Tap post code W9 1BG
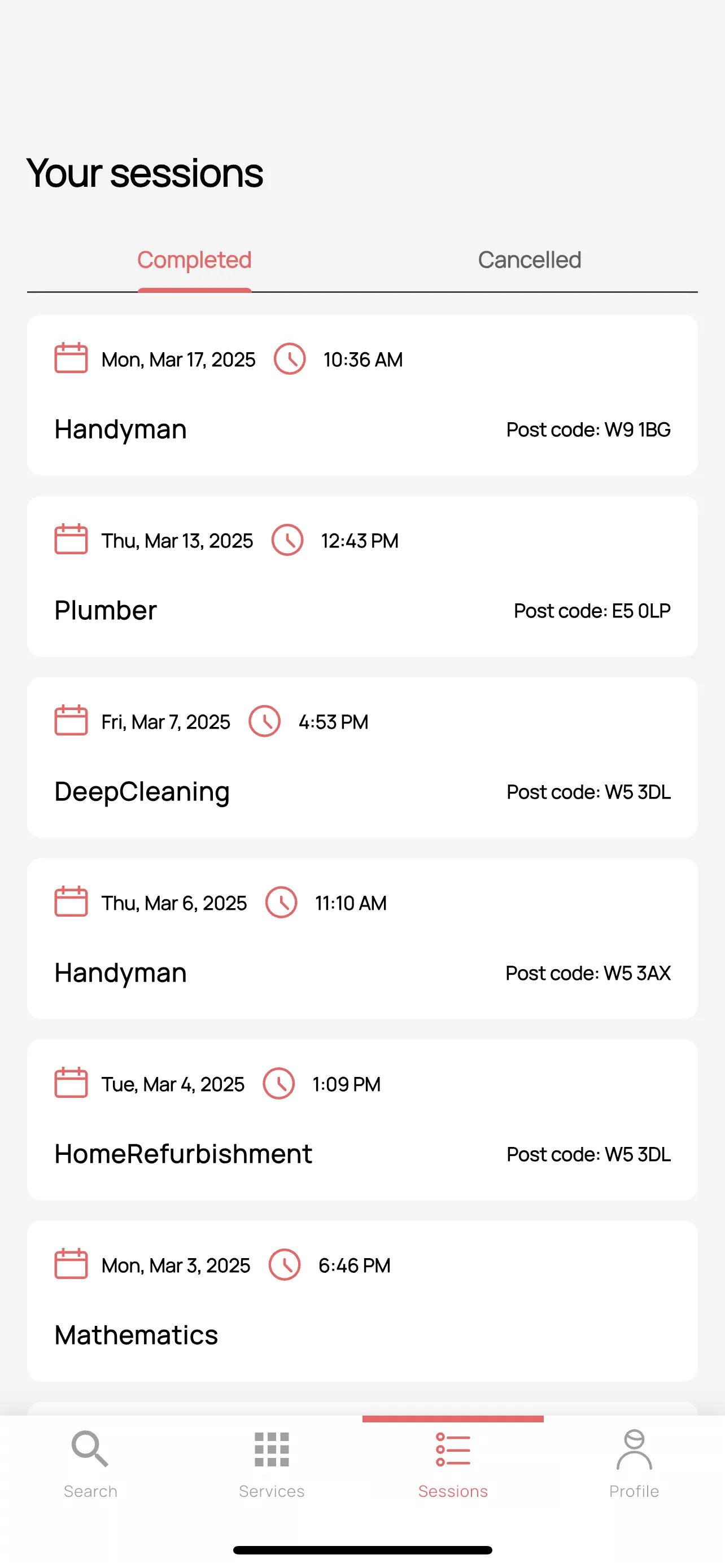 [x=588, y=430]
